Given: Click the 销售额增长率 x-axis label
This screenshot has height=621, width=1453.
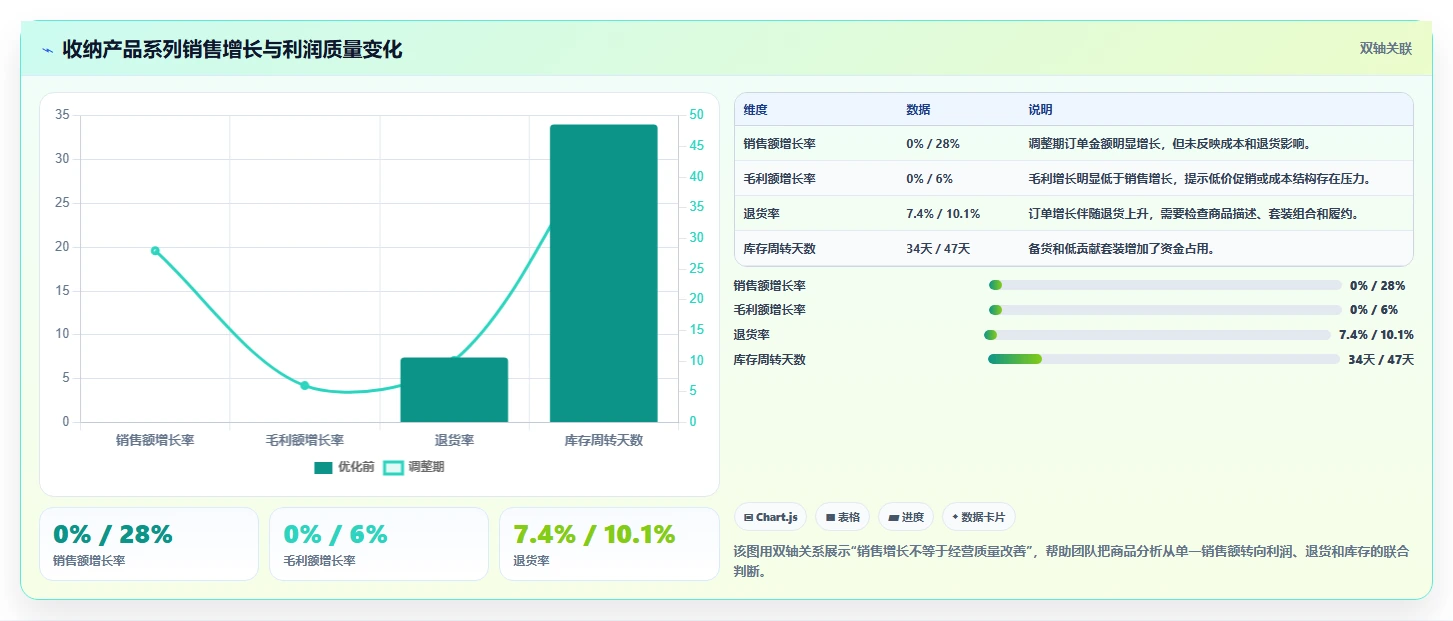Looking at the screenshot, I should point(155,440).
